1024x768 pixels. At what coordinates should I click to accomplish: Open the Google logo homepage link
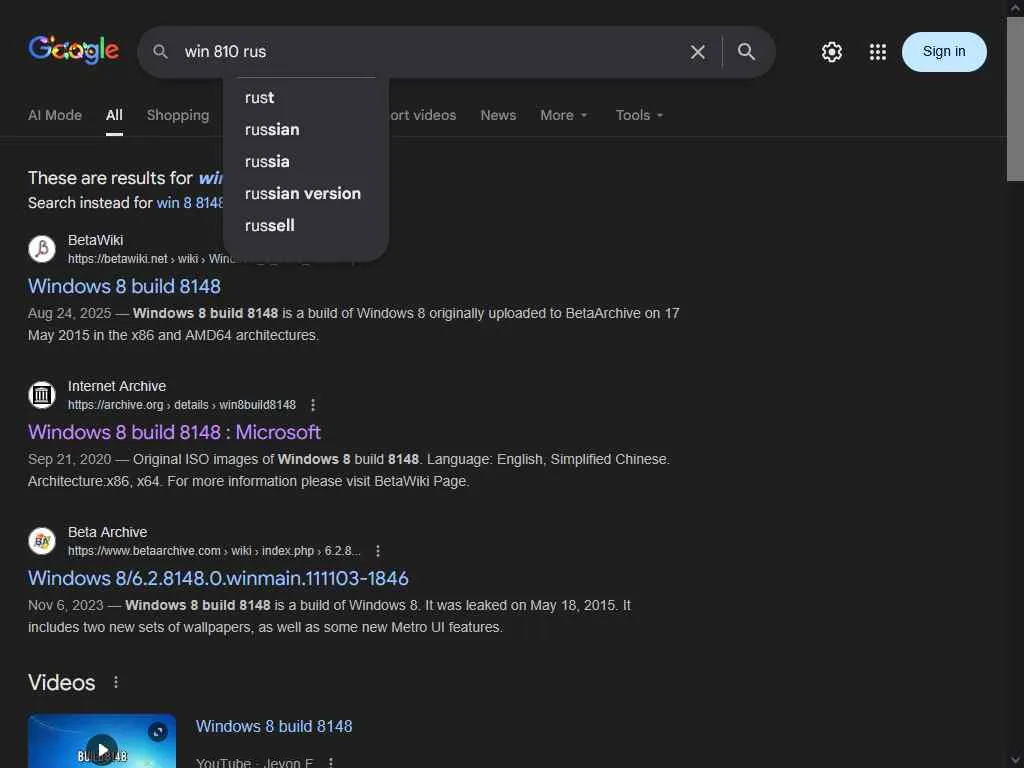tap(73, 50)
